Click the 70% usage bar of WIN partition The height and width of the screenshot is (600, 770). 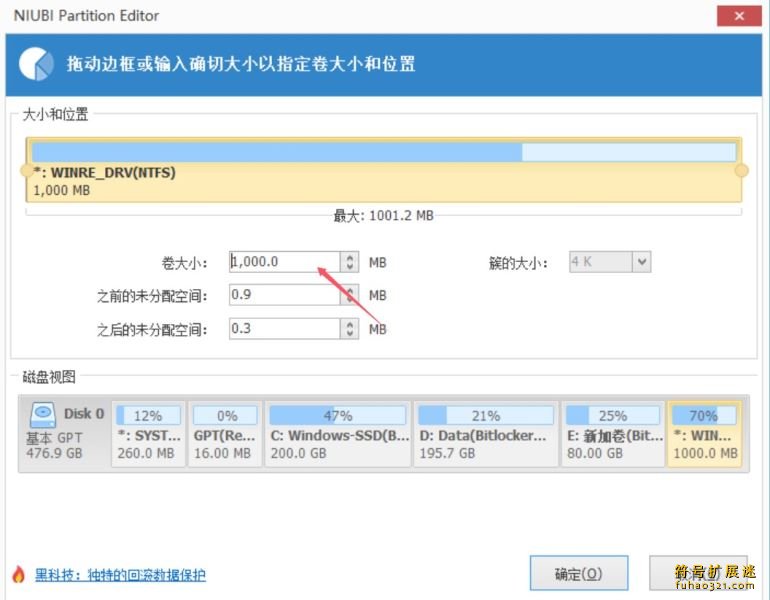pyautogui.click(x=704, y=415)
